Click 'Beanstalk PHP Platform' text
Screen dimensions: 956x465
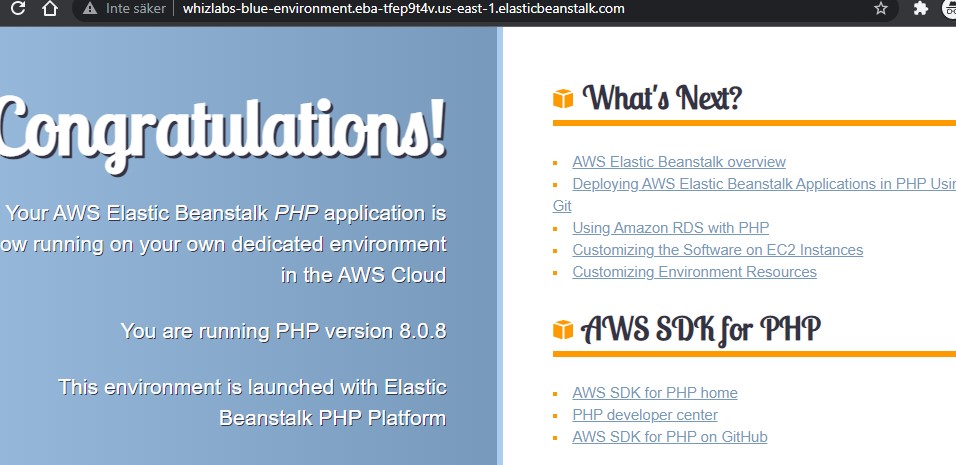click(x=333, y=418)
